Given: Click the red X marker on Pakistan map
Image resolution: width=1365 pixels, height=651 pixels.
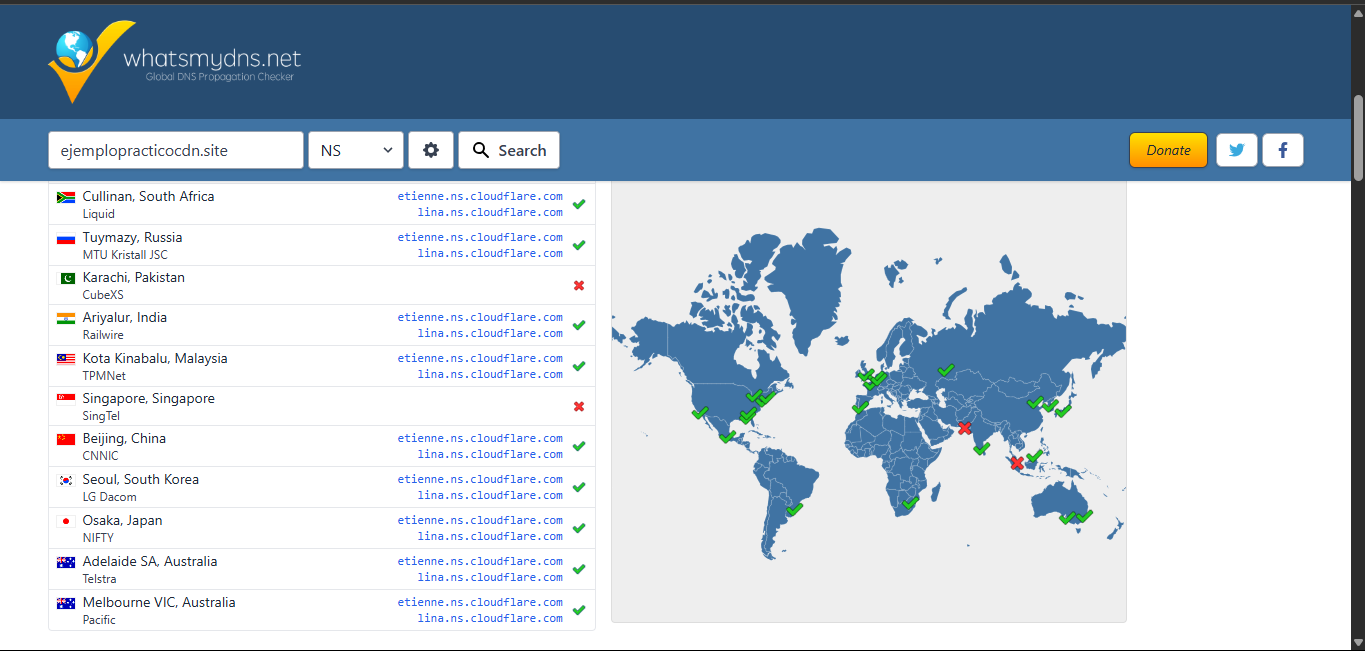Looking at the screenshot, I should point(964,428).
